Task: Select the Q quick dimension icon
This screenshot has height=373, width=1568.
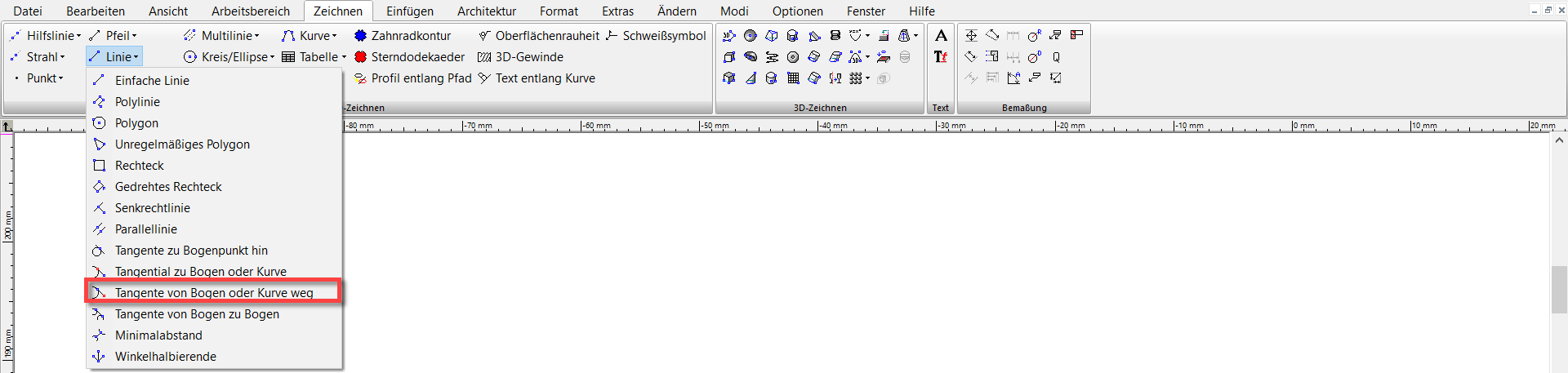Action: tap(1056, 57)
